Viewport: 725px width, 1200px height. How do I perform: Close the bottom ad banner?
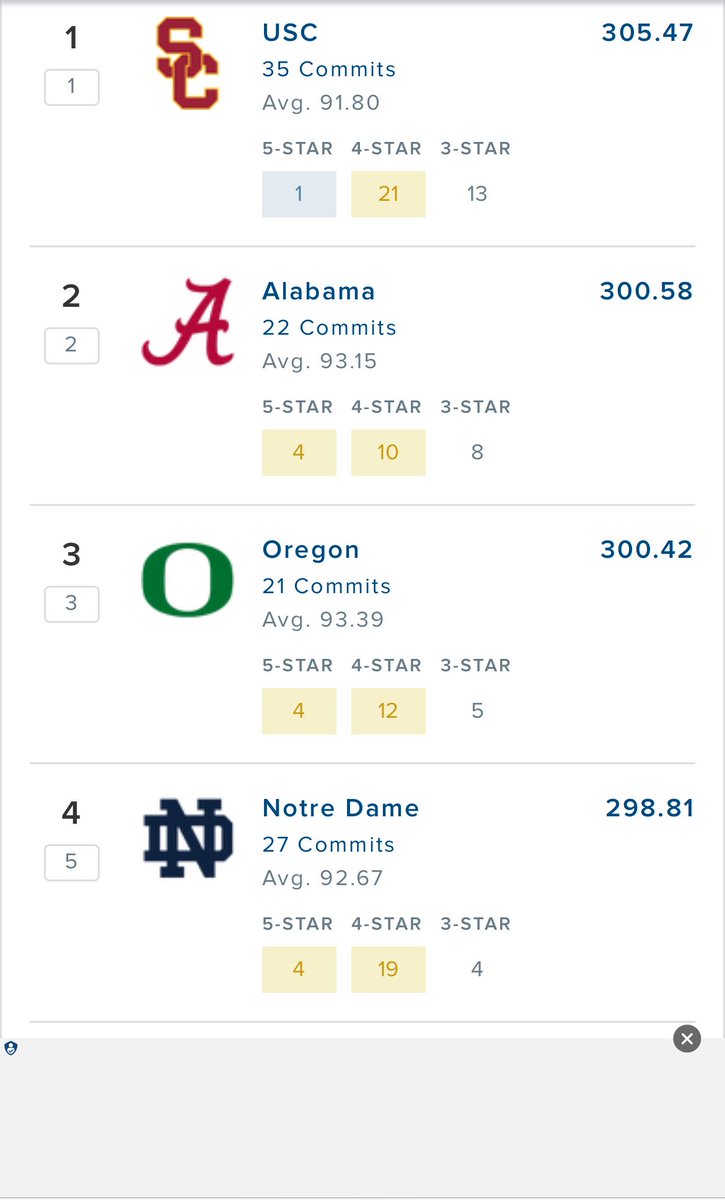pos(686,1039)
